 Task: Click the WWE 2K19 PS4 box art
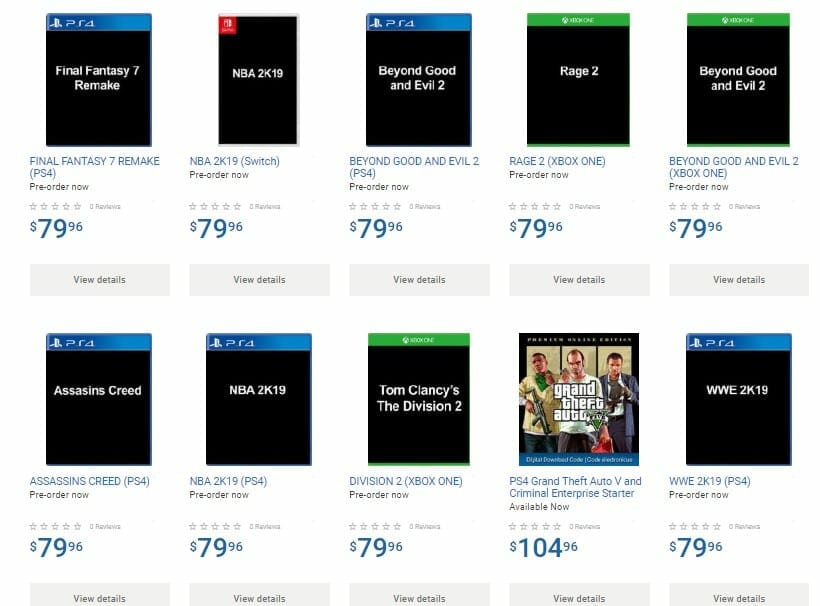click(738, 399)
